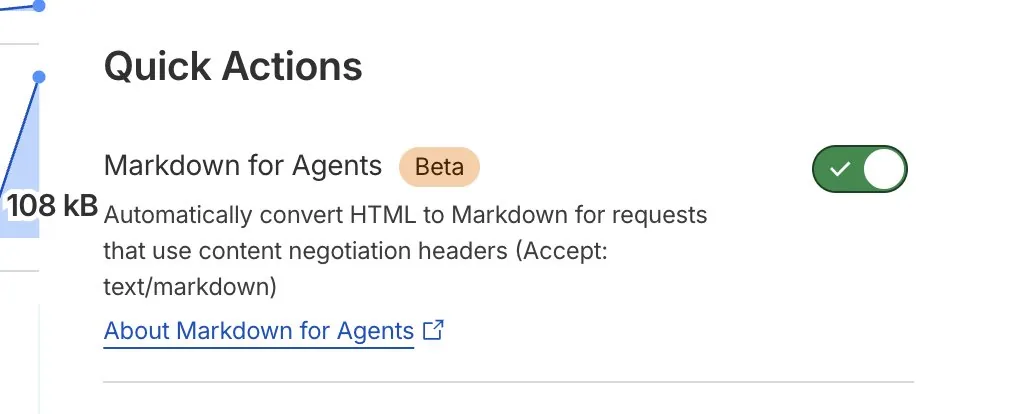Screen dimensions: 1016x414
Task: Click the 108 kB chart label
Action: [52, 206]
